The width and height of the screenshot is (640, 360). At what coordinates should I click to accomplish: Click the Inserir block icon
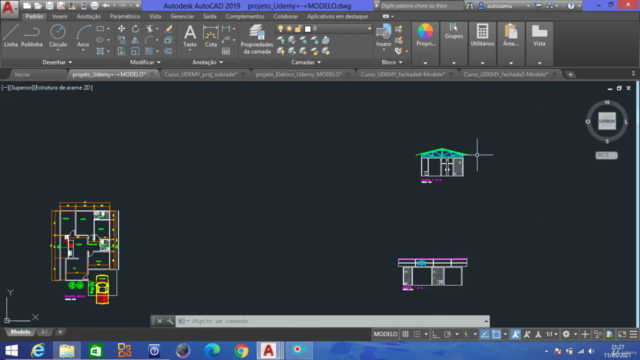[383, 36]
